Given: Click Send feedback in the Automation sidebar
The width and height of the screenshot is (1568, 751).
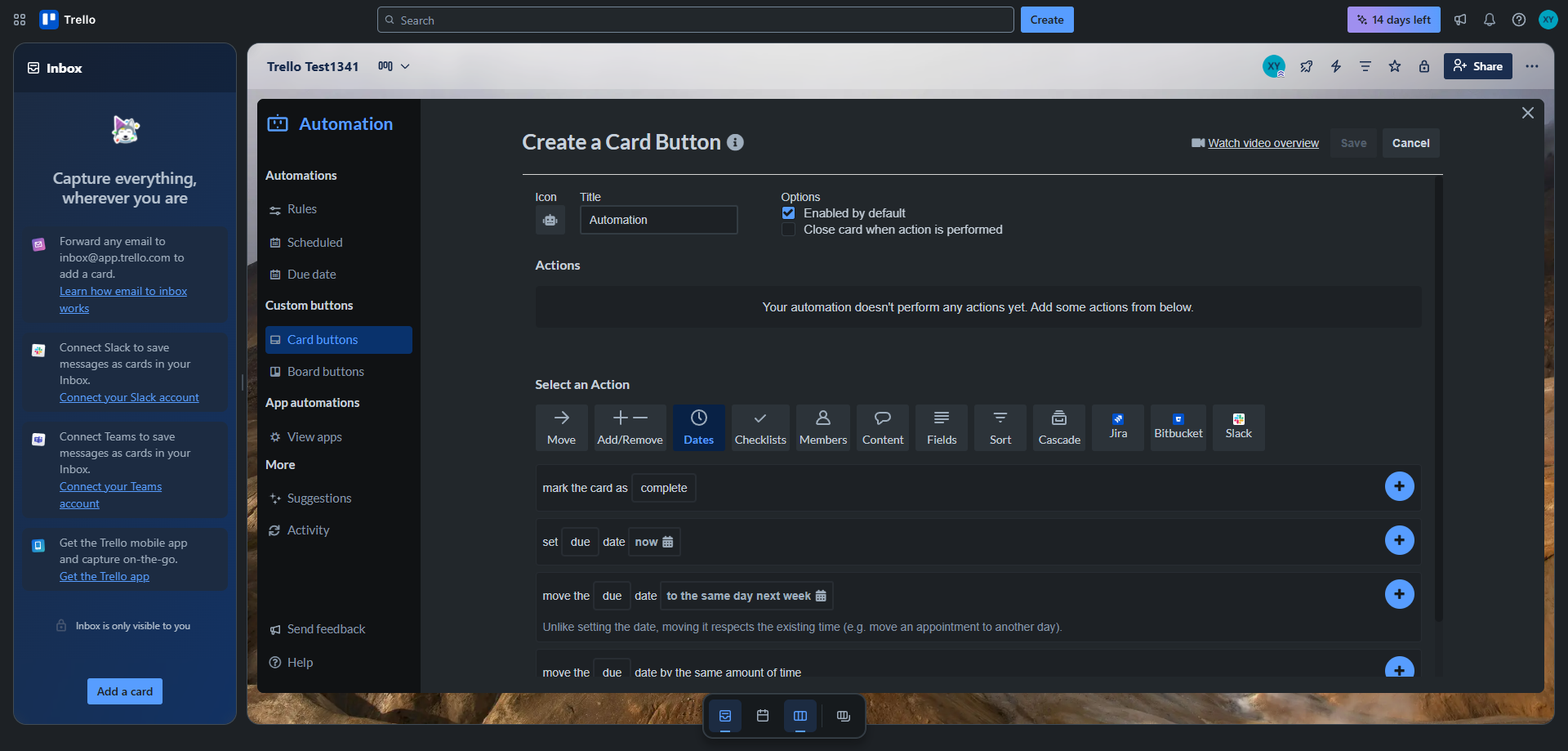Looking at the screenshot, I should (339, 629).
